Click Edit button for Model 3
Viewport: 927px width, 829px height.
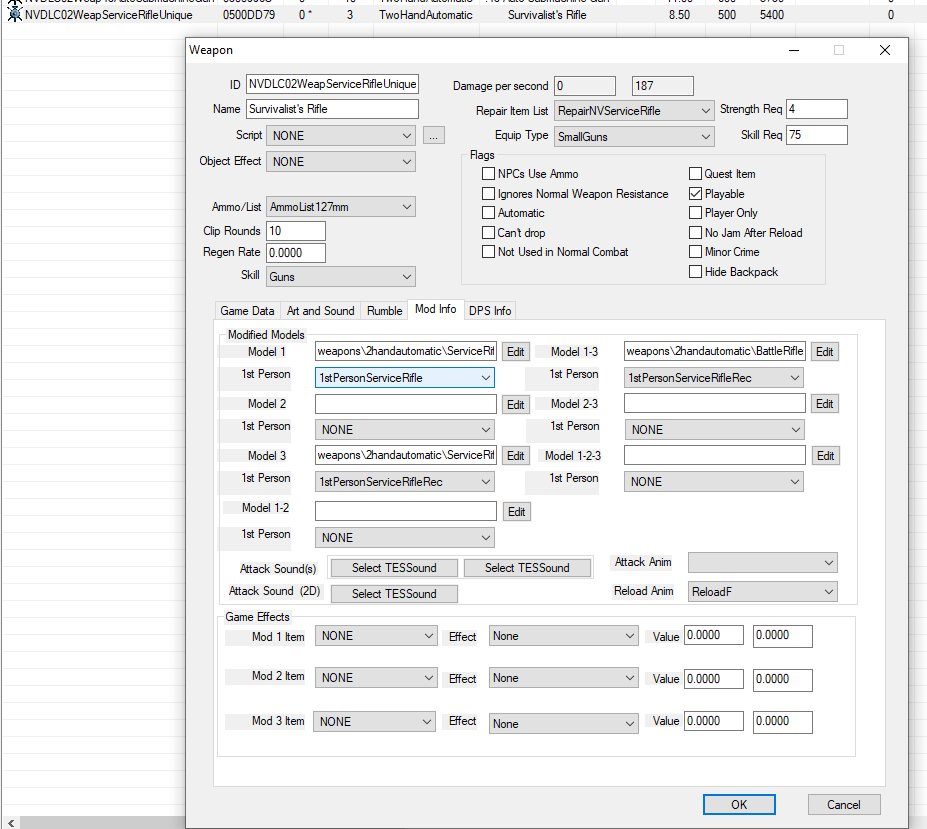click(x=516, y=456)
